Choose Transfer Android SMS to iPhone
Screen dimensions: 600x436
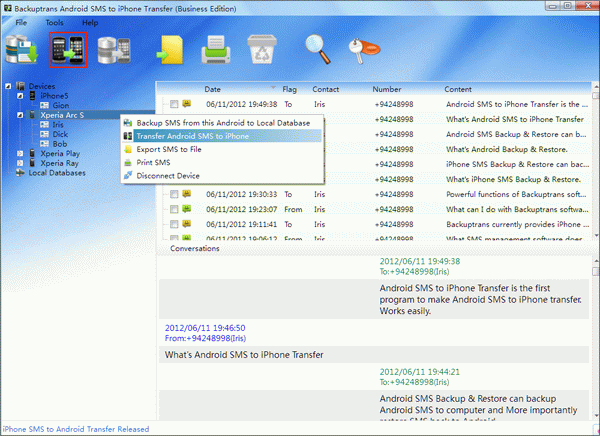click(223, 136)
